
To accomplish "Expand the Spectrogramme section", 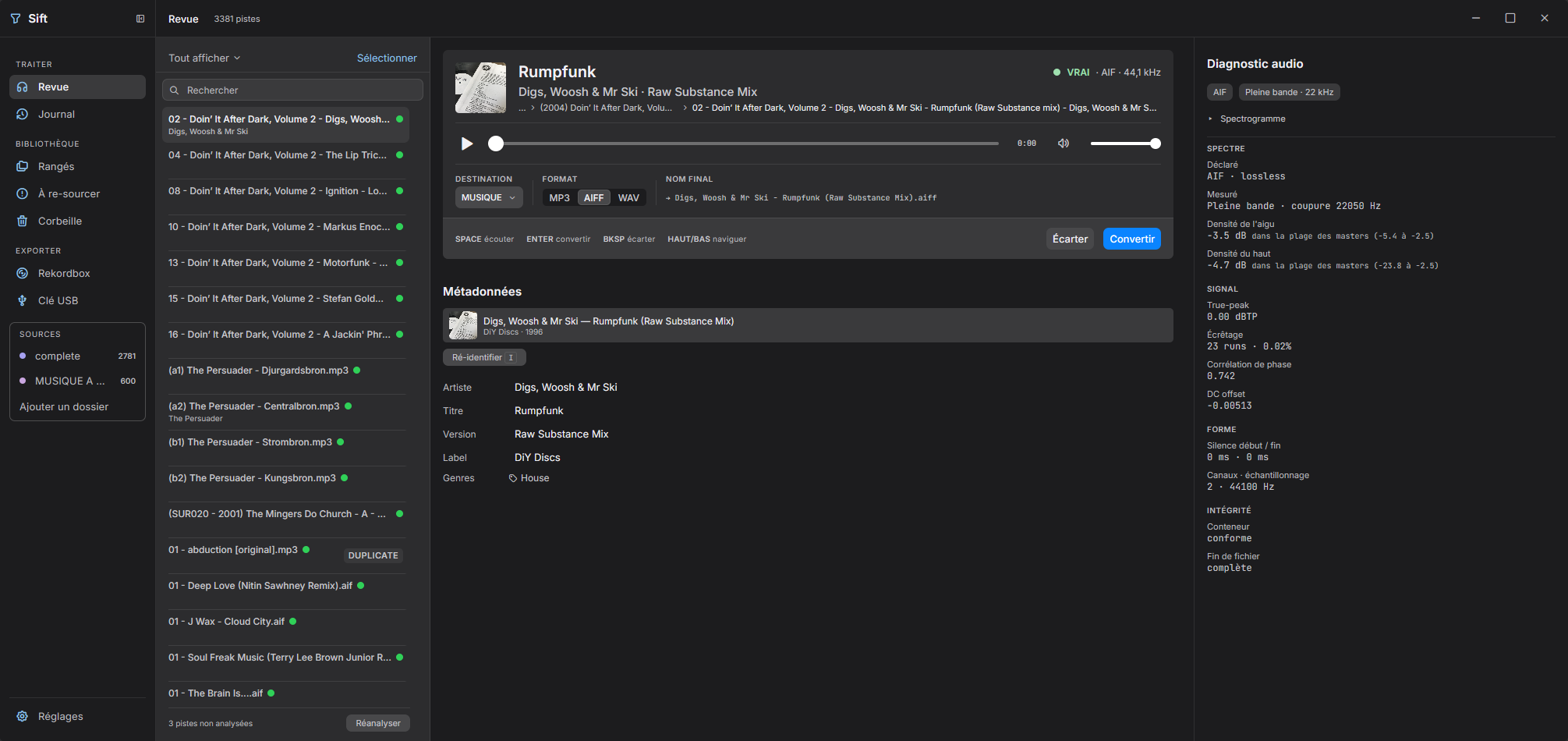I will [1247, 119].
